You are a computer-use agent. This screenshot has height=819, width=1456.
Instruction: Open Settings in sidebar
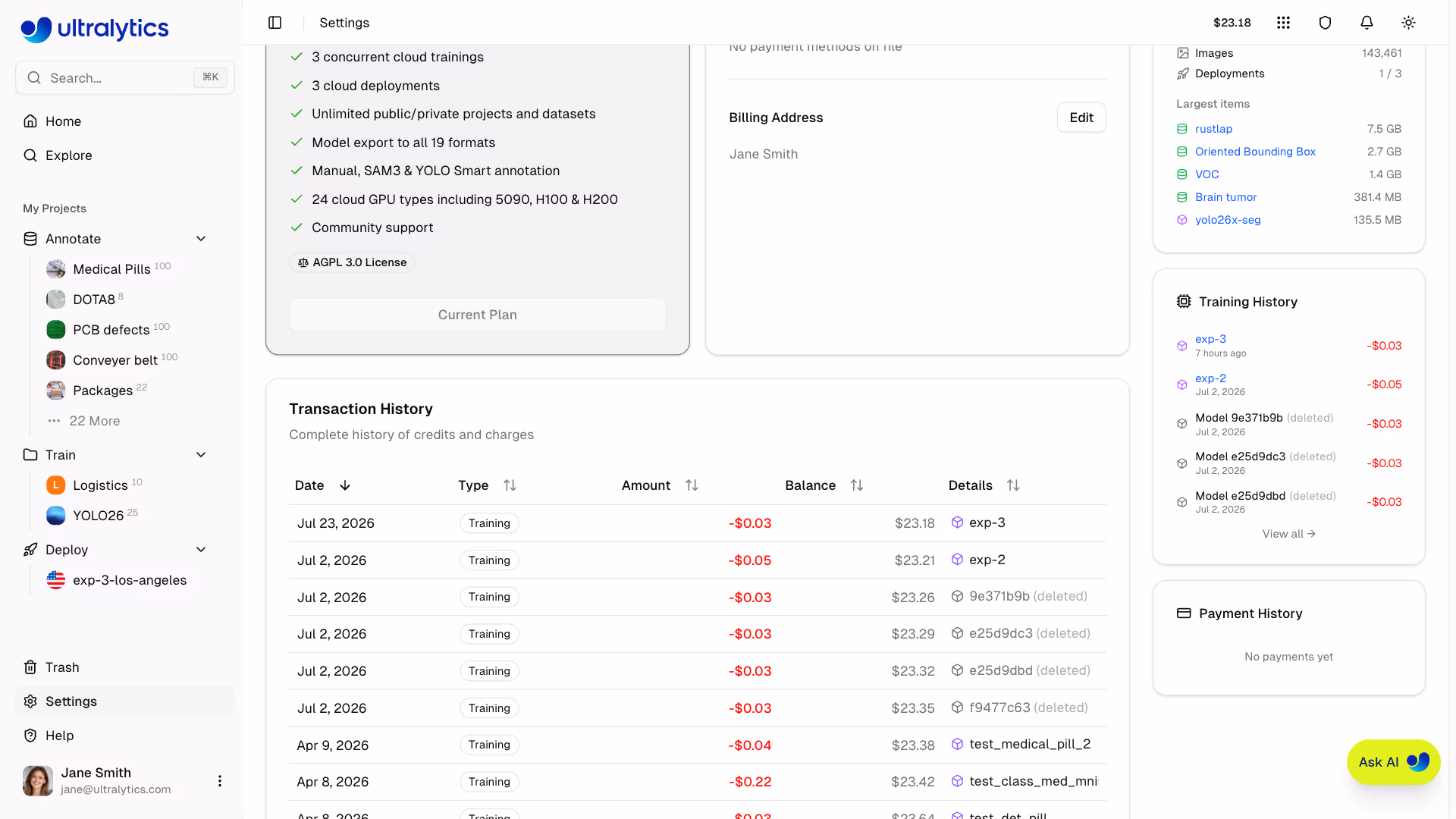pos(125,701)
